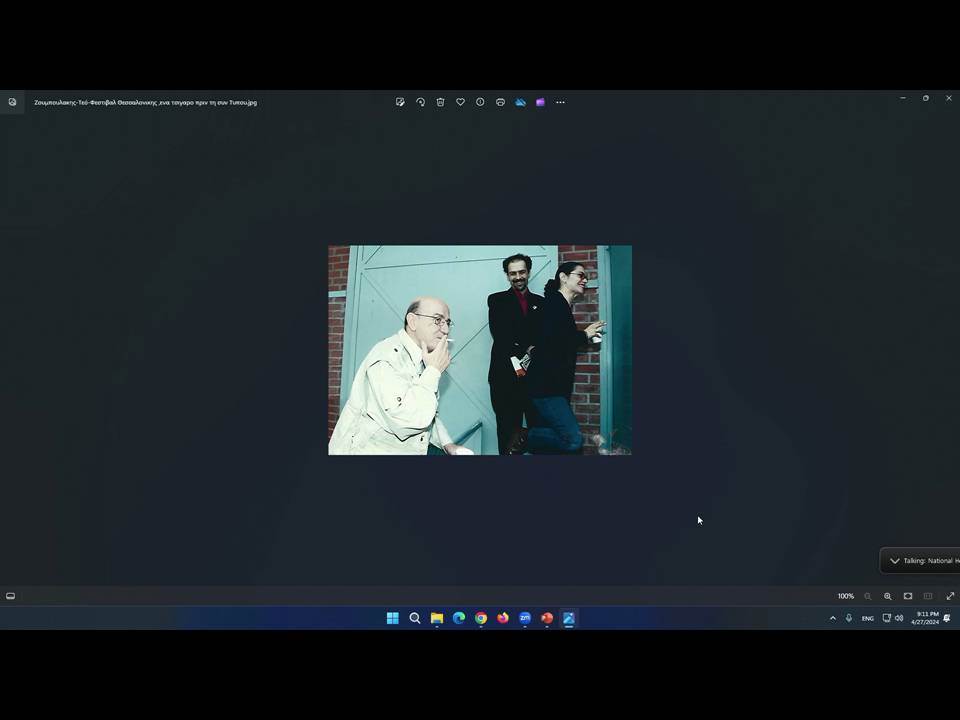Screen dimensions: 960x720
Task: Switch to PowerPoint on taskbar
Action: pyautogui.click(x=547, y=618)
